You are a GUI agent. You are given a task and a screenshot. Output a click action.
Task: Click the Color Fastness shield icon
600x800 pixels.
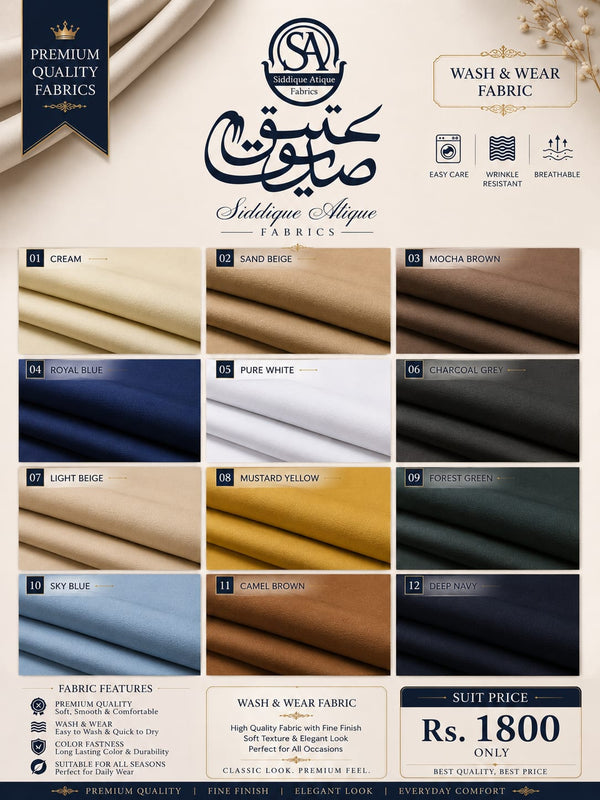coord(38,747)
